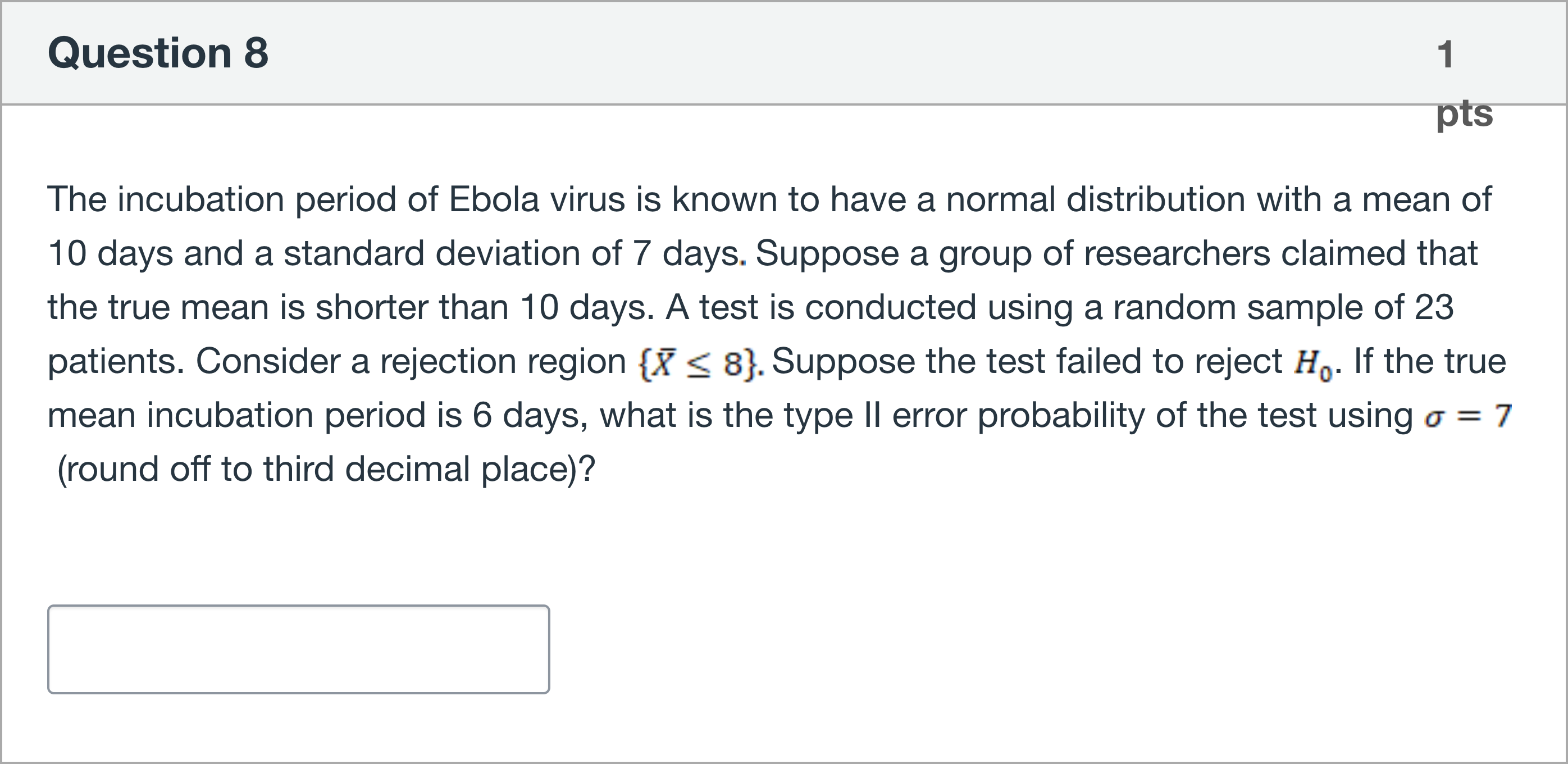Click the empty answer input box
This screenshot has width=1568, height=764.
click(x=298, y=649)
